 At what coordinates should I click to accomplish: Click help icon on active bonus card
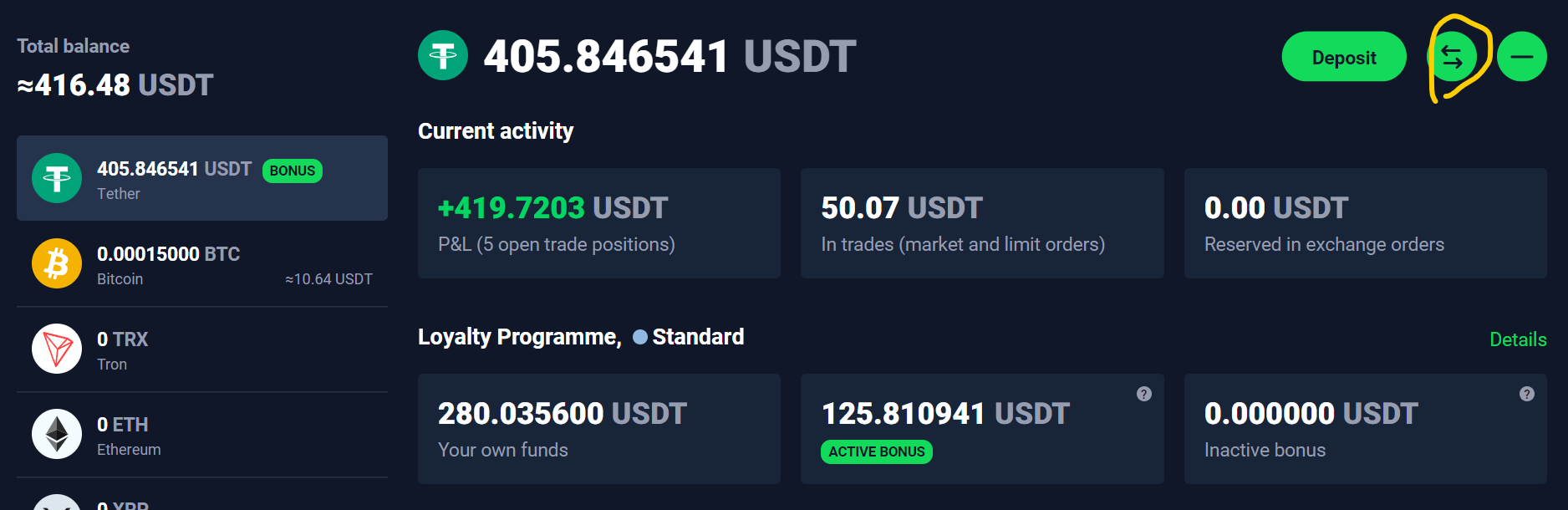tap(1143, 394)
